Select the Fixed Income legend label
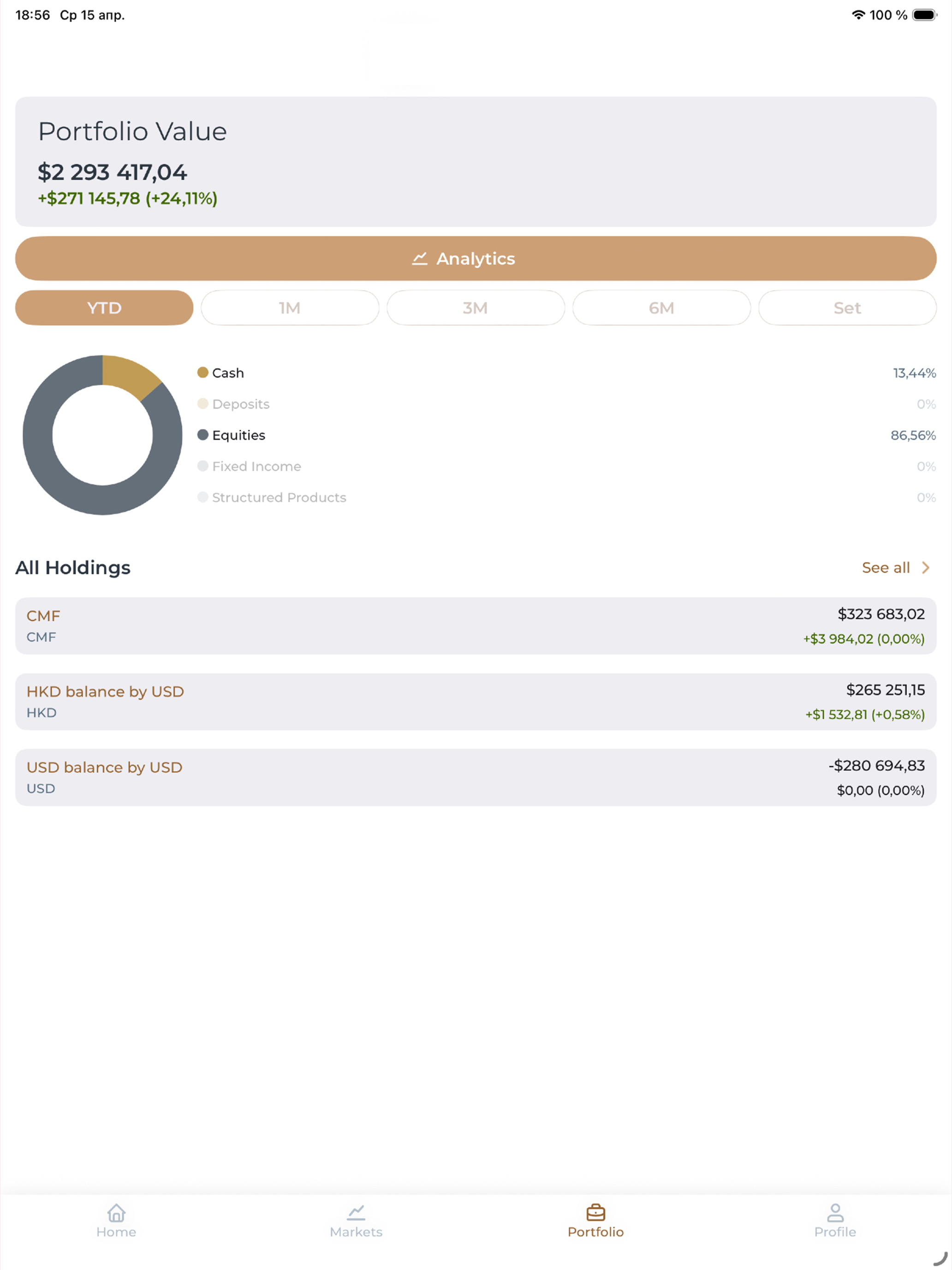Screen dimensions: 952x1270 pos(256,466)
